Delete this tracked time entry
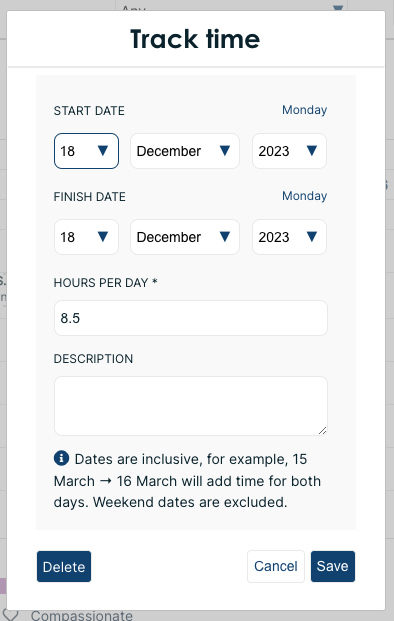This screenshot has height=621, width=394. (x=64, y=567)
